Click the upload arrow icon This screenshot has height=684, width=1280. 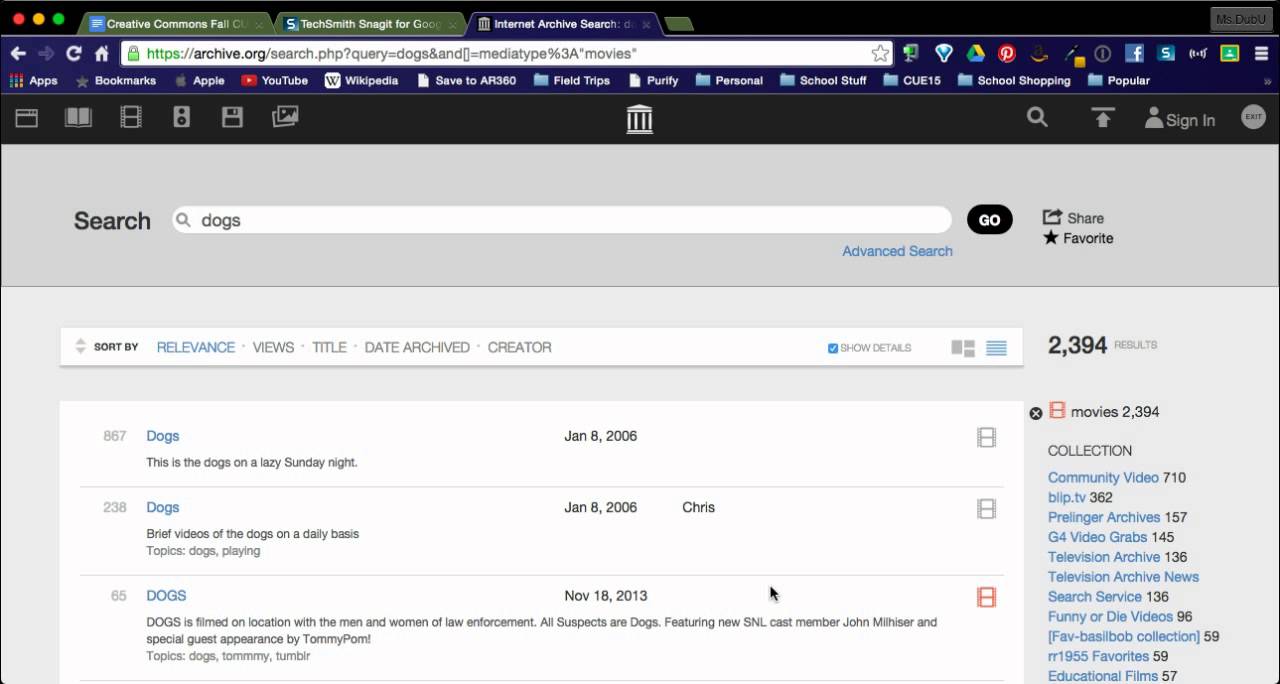(x=1102, y=118)
